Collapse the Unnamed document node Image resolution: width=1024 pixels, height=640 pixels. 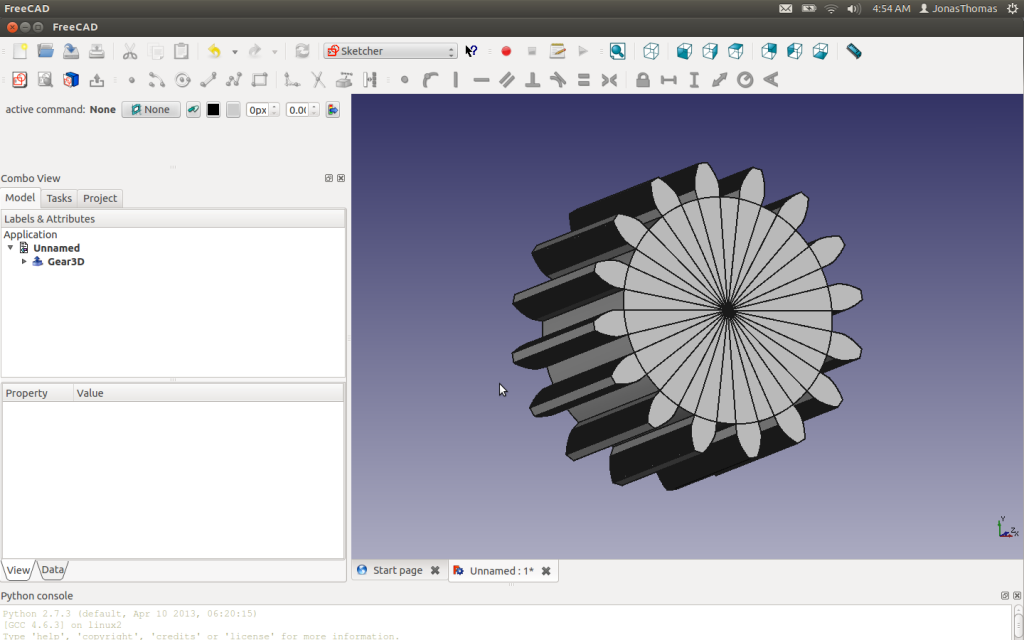[10, 247]
